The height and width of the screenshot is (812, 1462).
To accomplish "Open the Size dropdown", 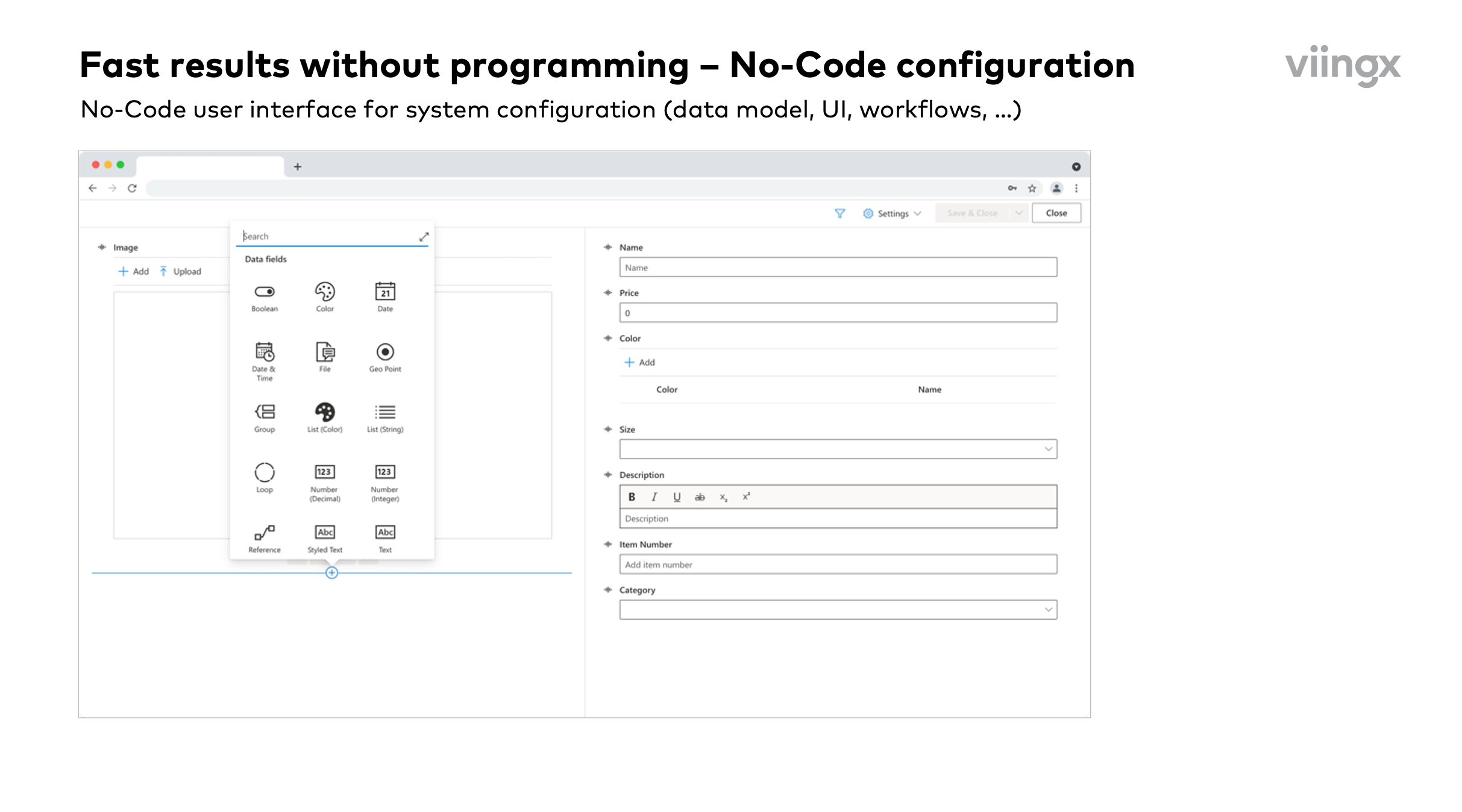I will click(838, 449).
